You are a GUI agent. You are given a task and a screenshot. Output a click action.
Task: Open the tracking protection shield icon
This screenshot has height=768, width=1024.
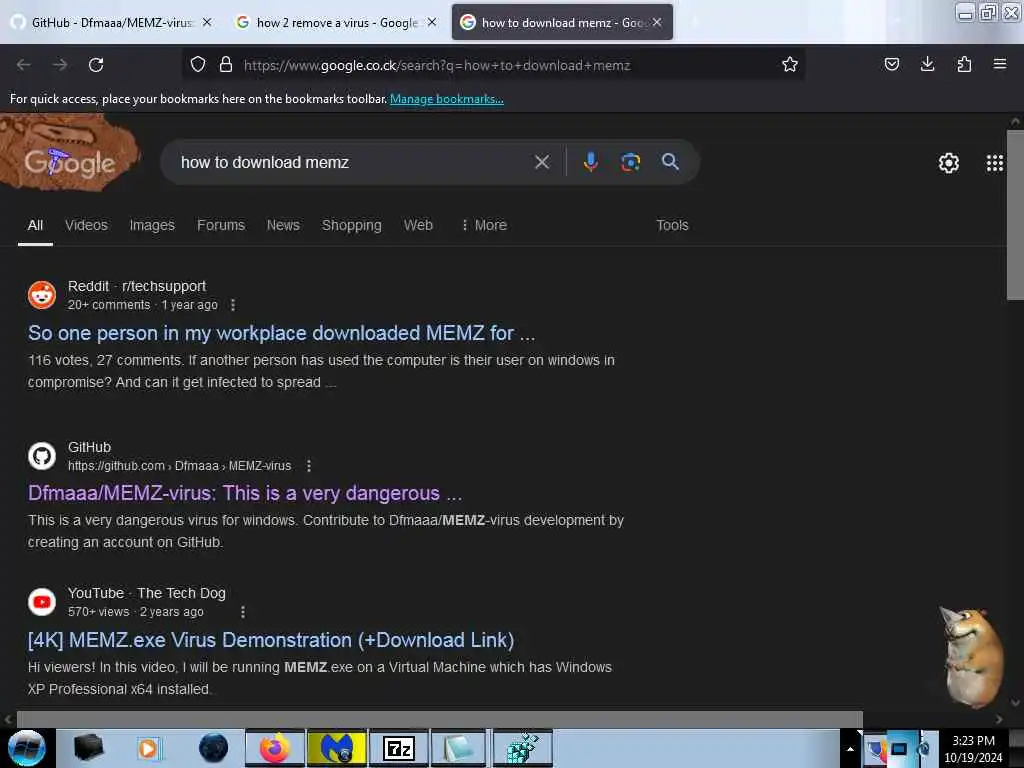[198, 64]
